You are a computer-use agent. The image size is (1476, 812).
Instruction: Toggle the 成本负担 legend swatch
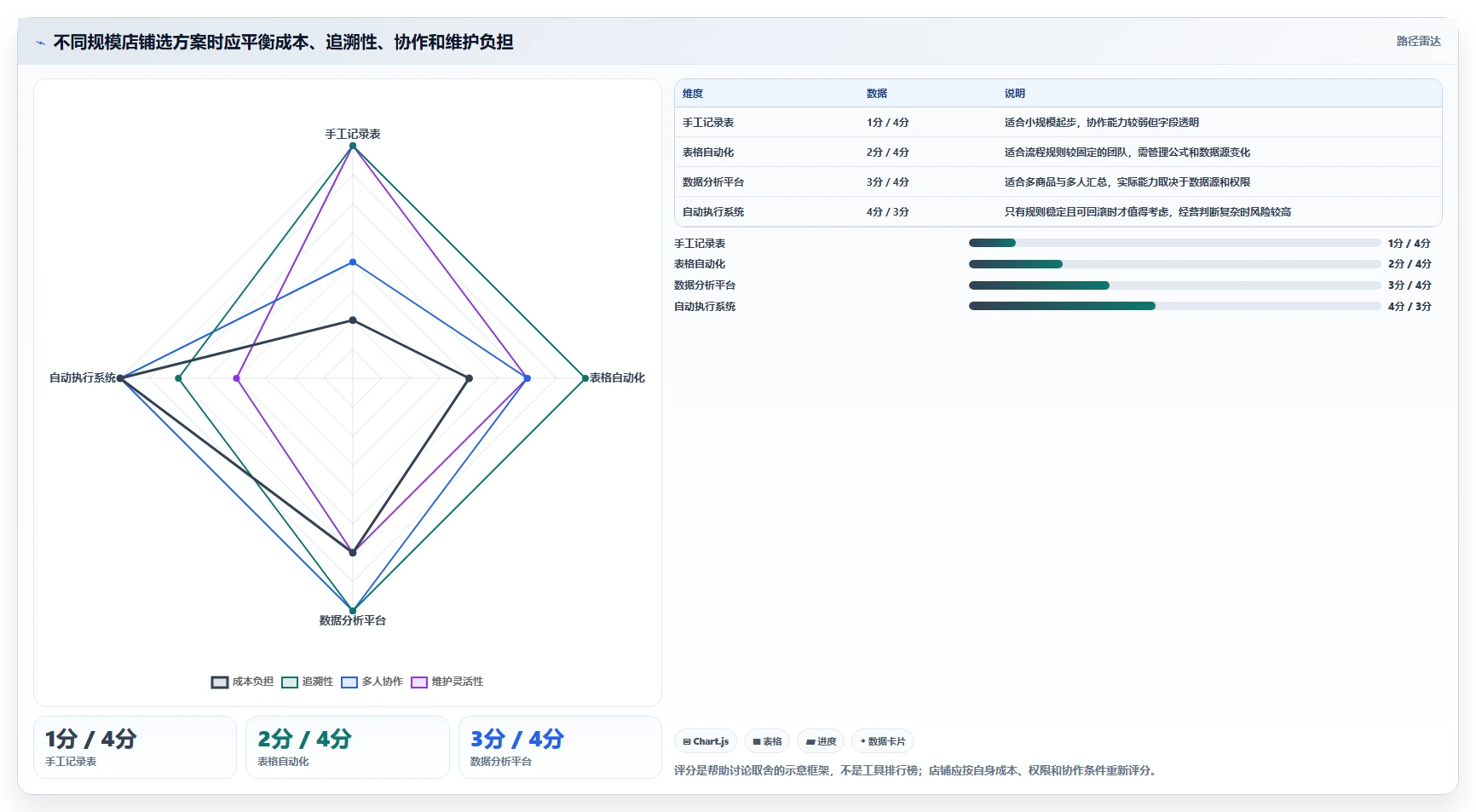point(220,682)
